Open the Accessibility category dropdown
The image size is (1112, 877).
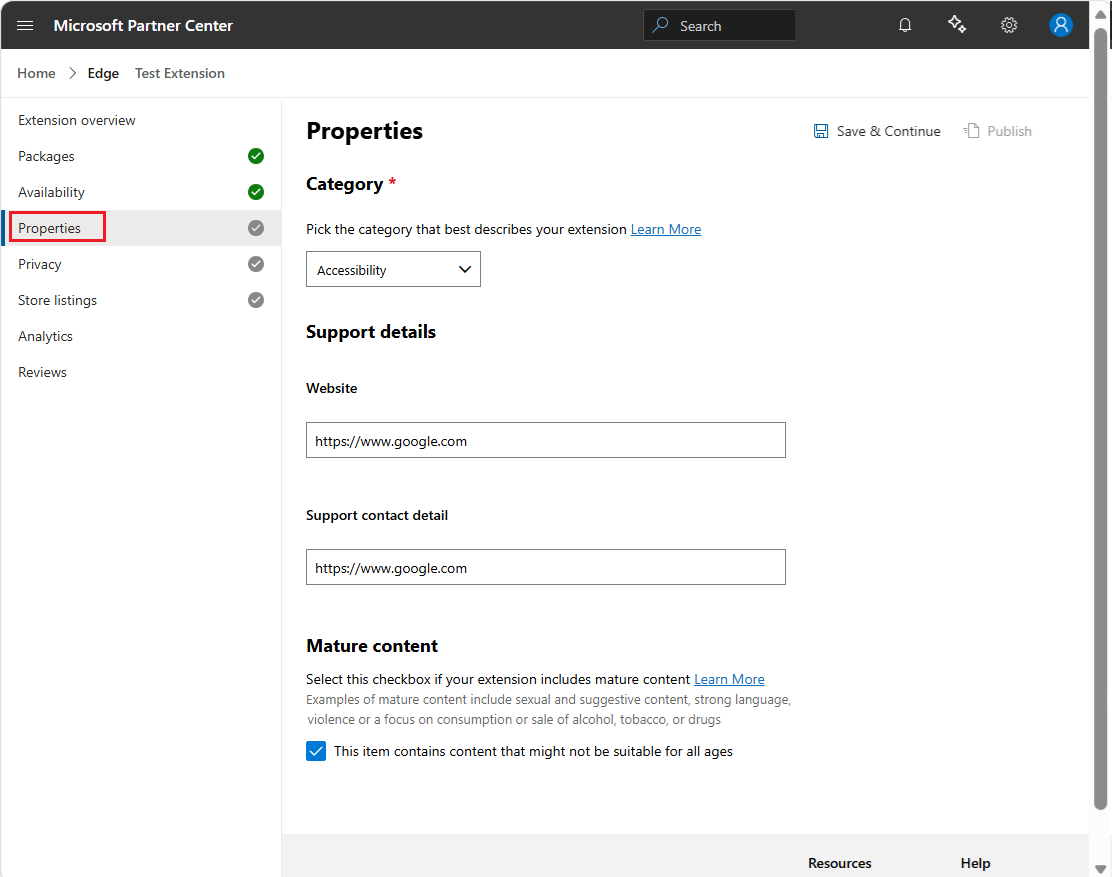(x=393, y=269)
